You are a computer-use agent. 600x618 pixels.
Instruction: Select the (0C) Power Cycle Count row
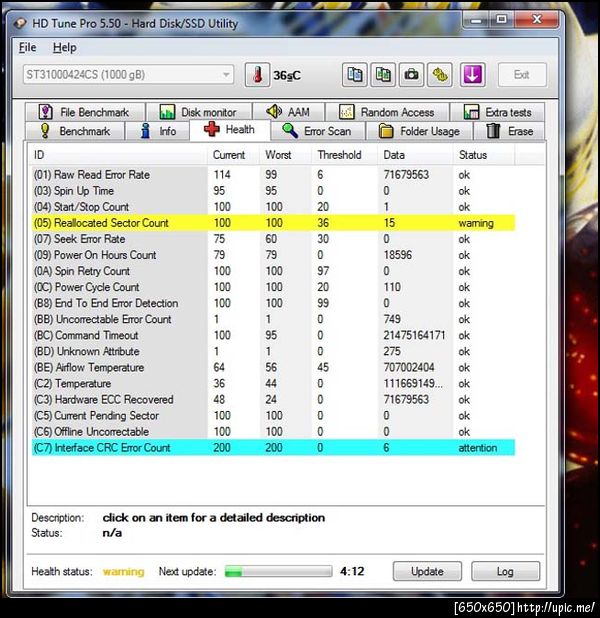pyautogui.click(x=273, y=287)
